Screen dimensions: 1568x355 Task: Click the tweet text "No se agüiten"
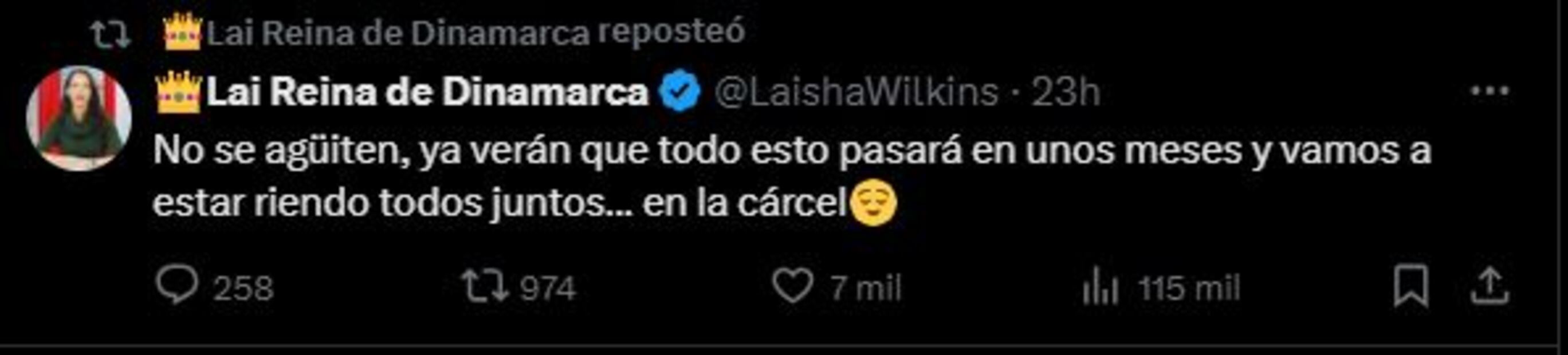coord(281,151)
